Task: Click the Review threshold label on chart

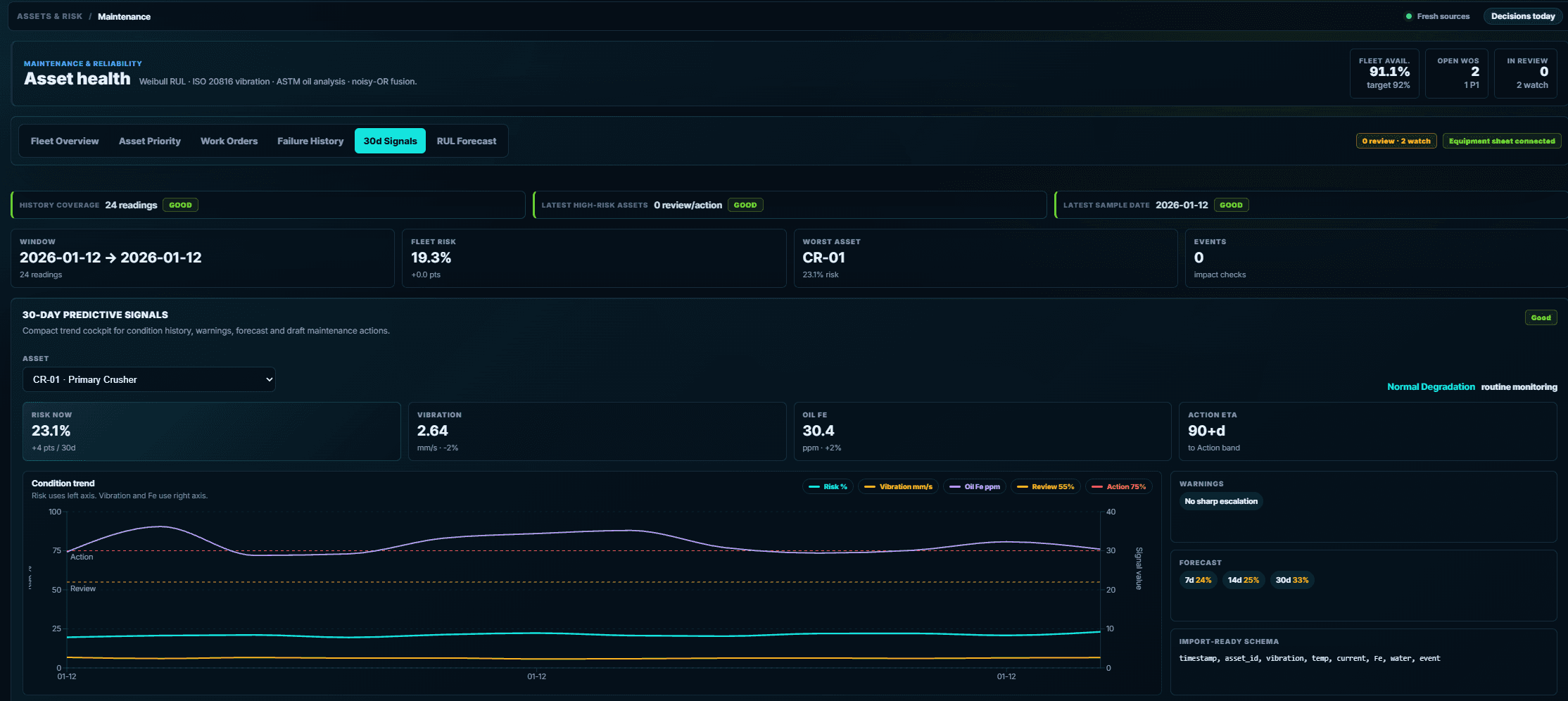Action: 83,588
